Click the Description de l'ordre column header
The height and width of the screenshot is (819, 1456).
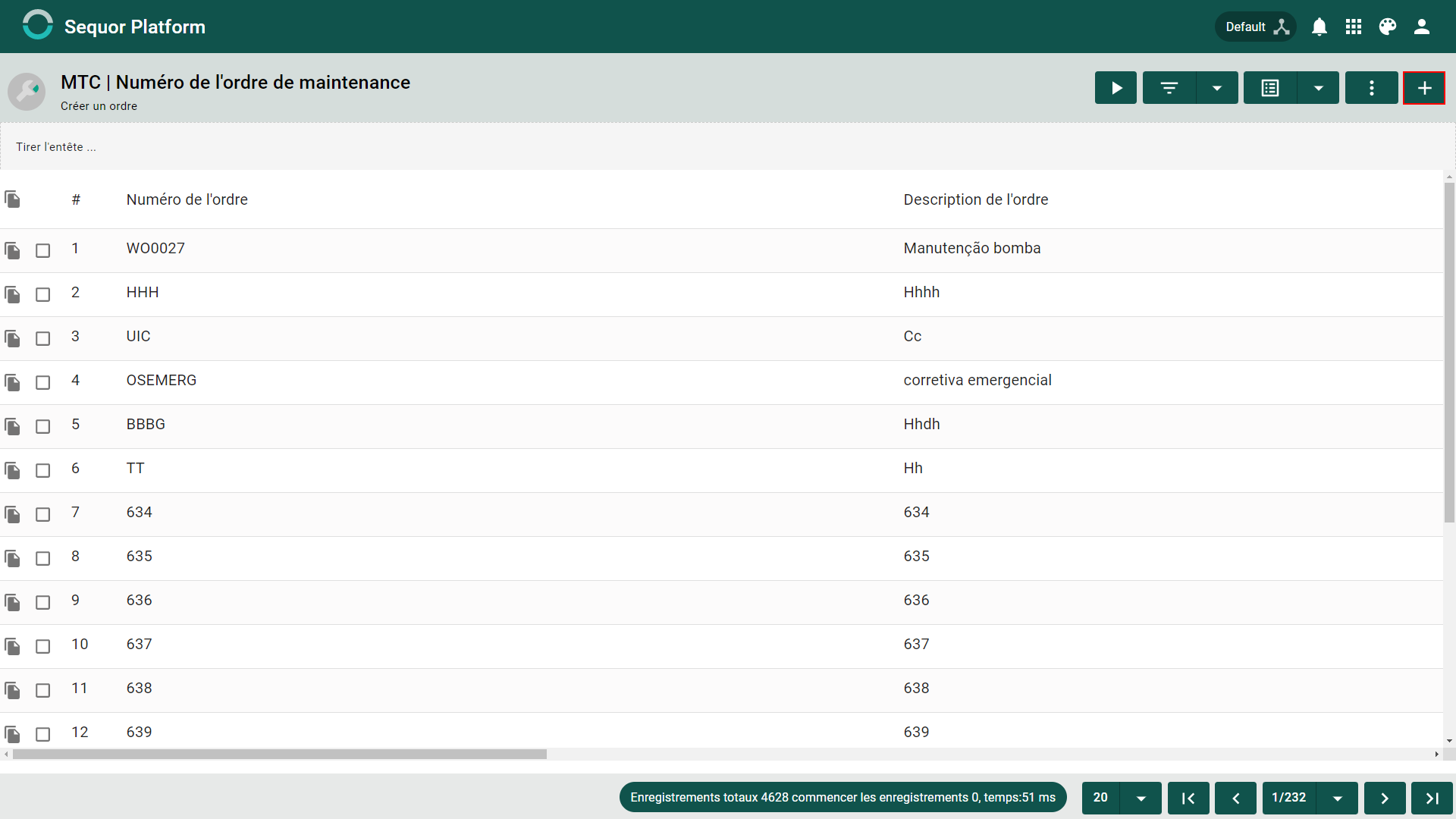tap(976, 199)
